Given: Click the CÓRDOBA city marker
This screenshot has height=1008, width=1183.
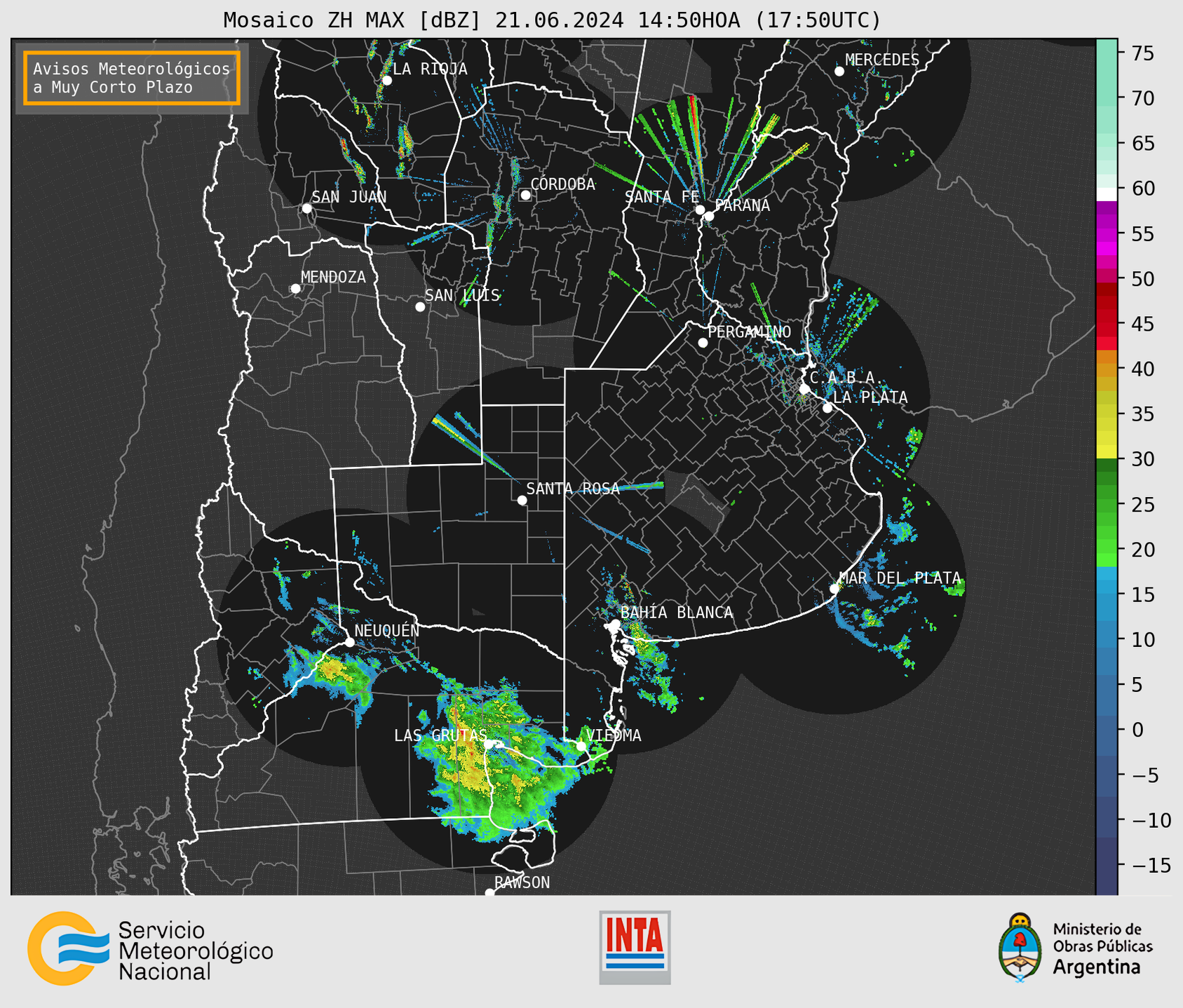Looking at the screenshot, I should (525, 195).
